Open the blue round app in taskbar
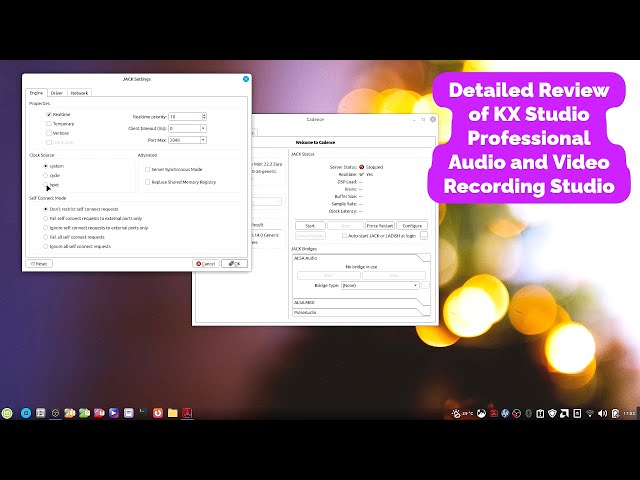 coord(26,413)
